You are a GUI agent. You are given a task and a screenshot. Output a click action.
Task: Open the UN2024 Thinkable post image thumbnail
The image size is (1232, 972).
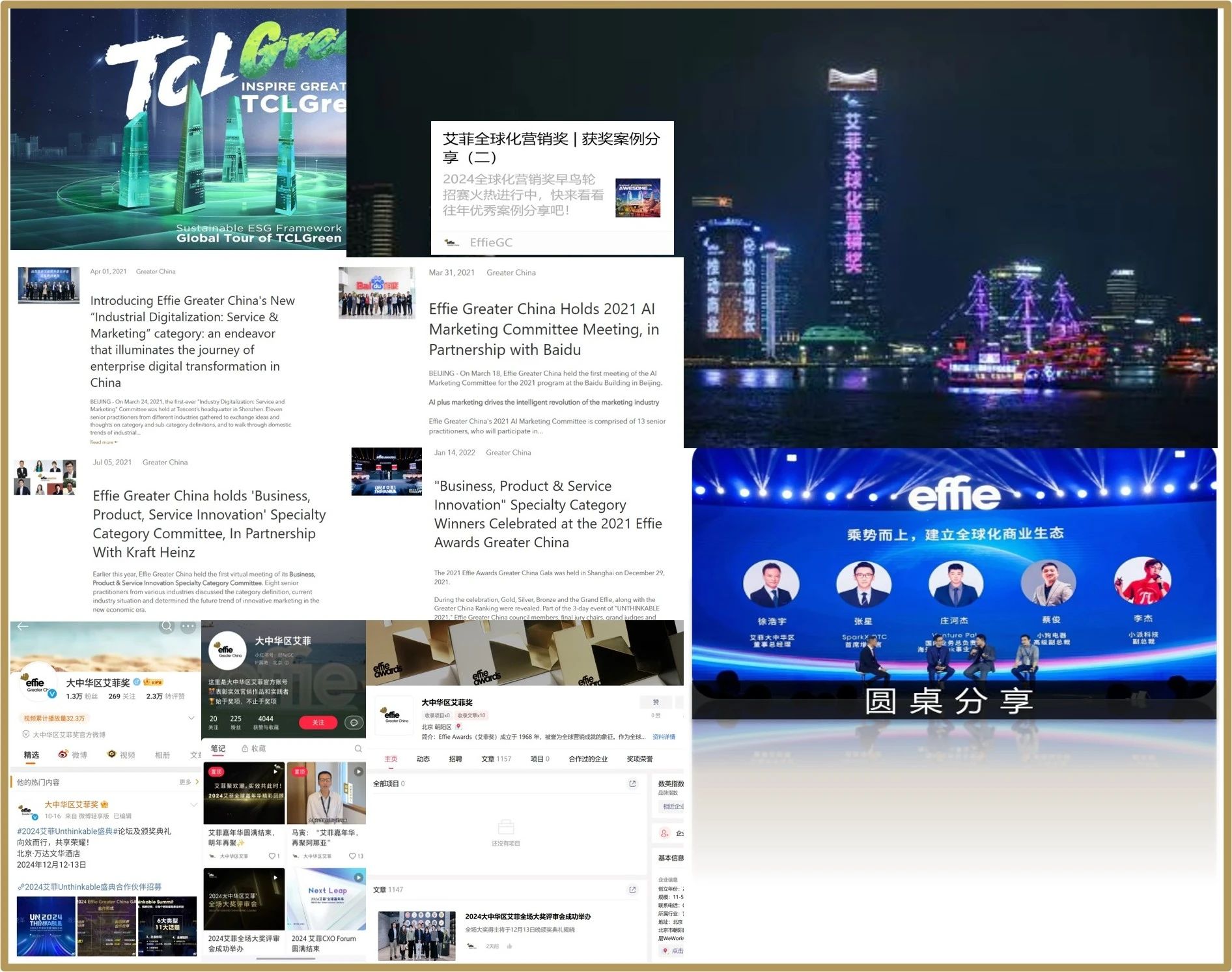(x=46, y=926)
